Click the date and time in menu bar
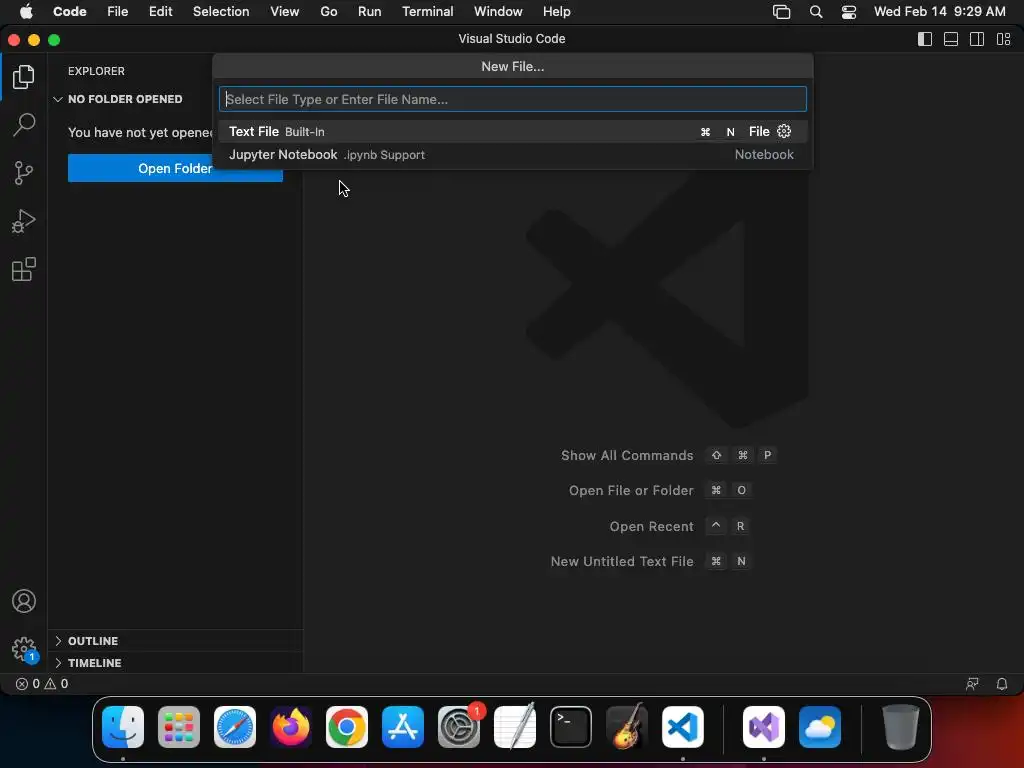The height and width of the screenshot is (768, 1024). pos(940,12)
